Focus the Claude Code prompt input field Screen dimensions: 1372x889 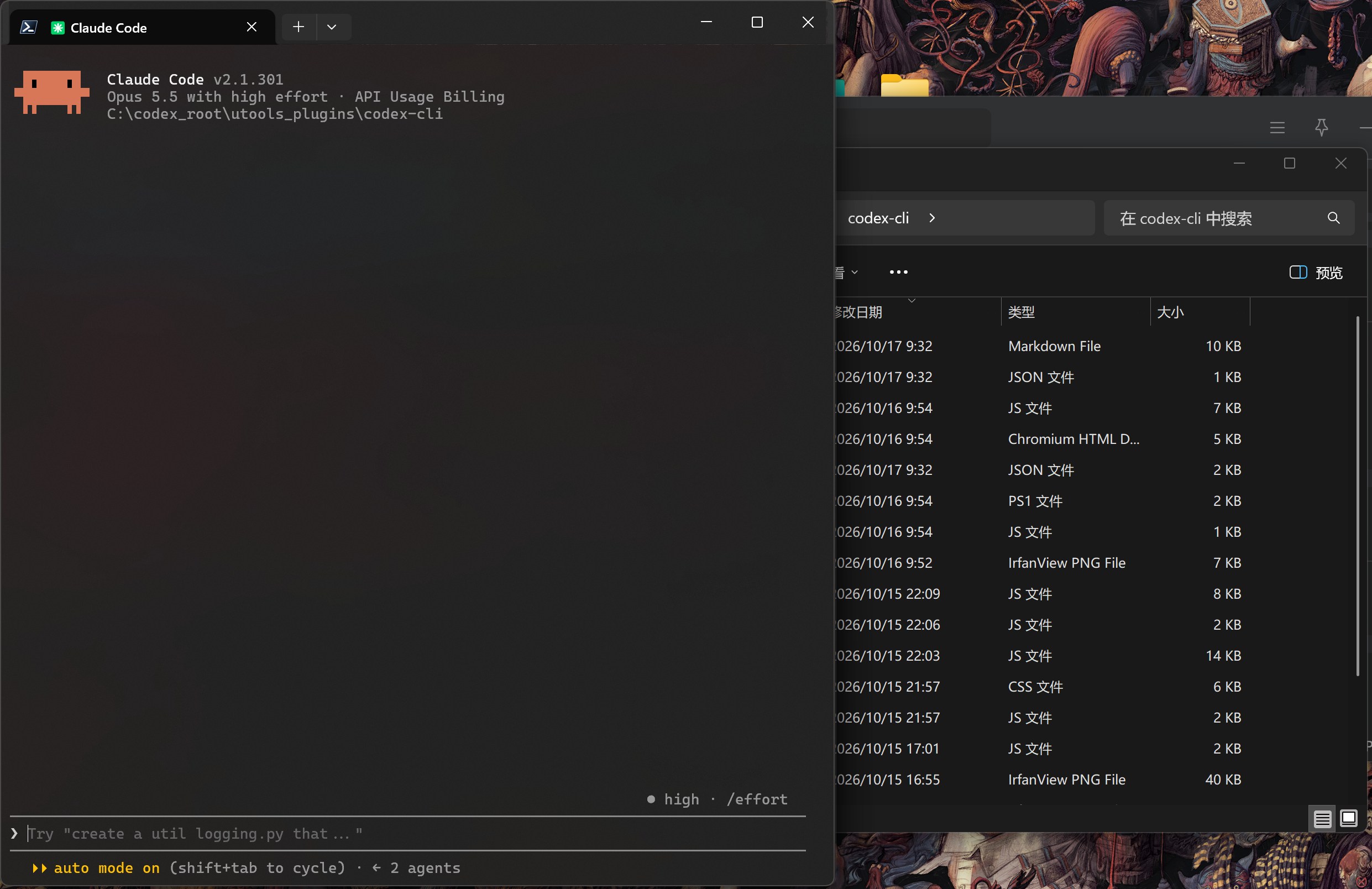[x=407, y=834]
